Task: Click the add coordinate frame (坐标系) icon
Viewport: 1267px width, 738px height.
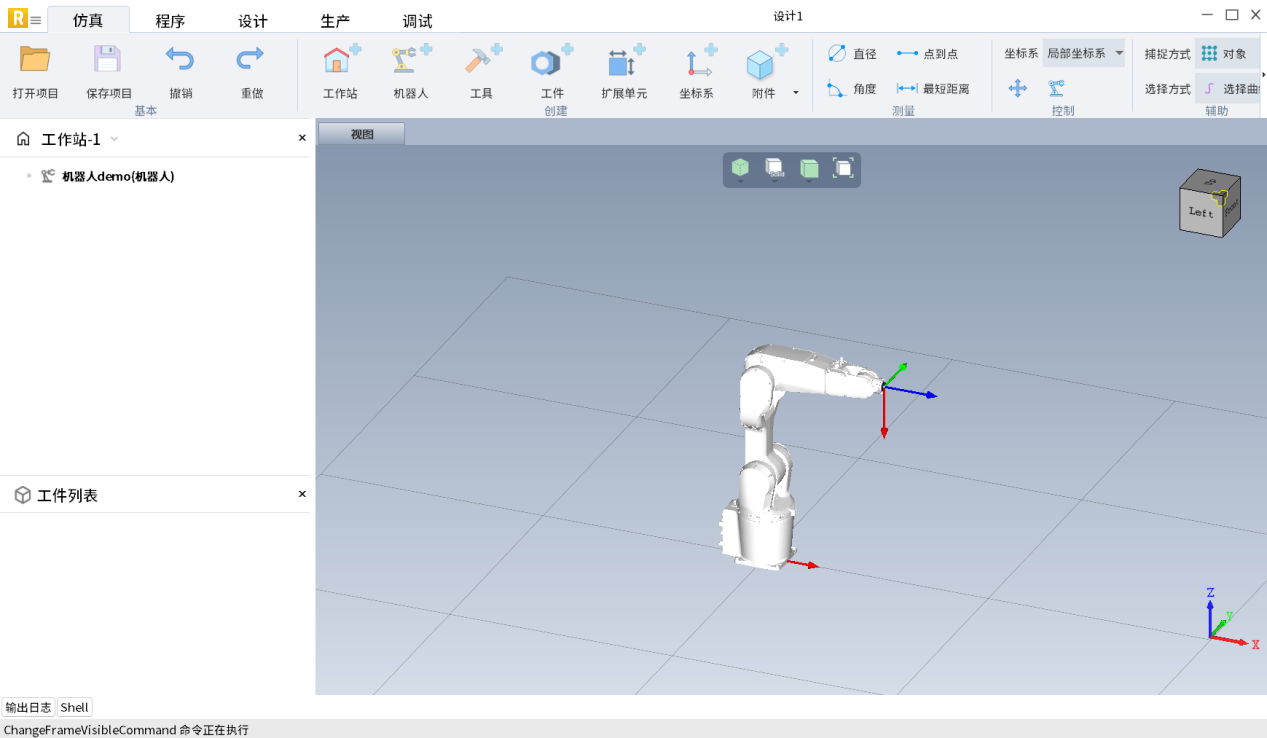Action: pyautogui.click(x=696, y=64)
